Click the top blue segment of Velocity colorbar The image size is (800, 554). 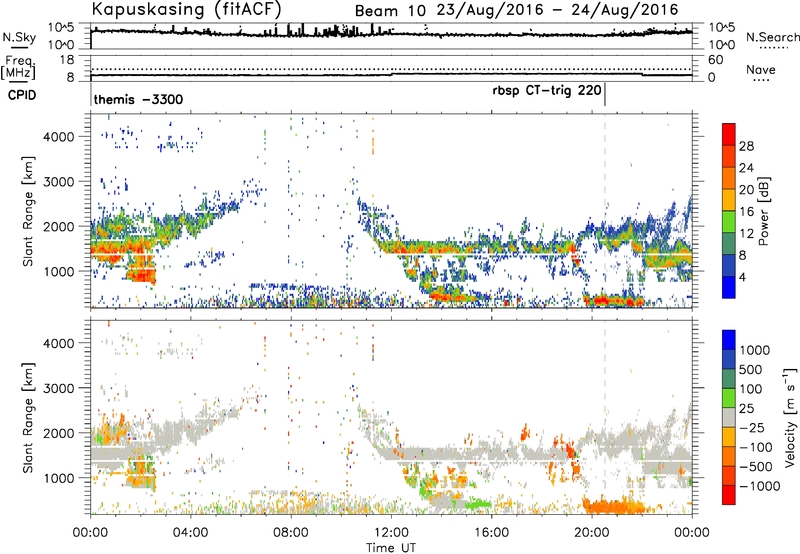pyautogui.click(x=729, y=340)
